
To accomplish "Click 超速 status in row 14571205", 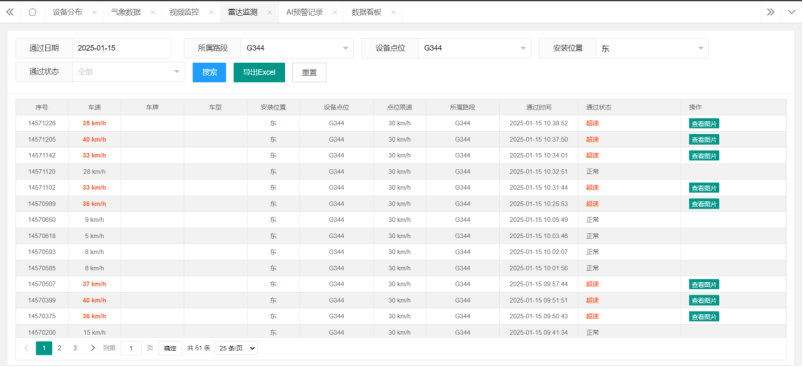I will pyautogui.click(x=593, y=139).
